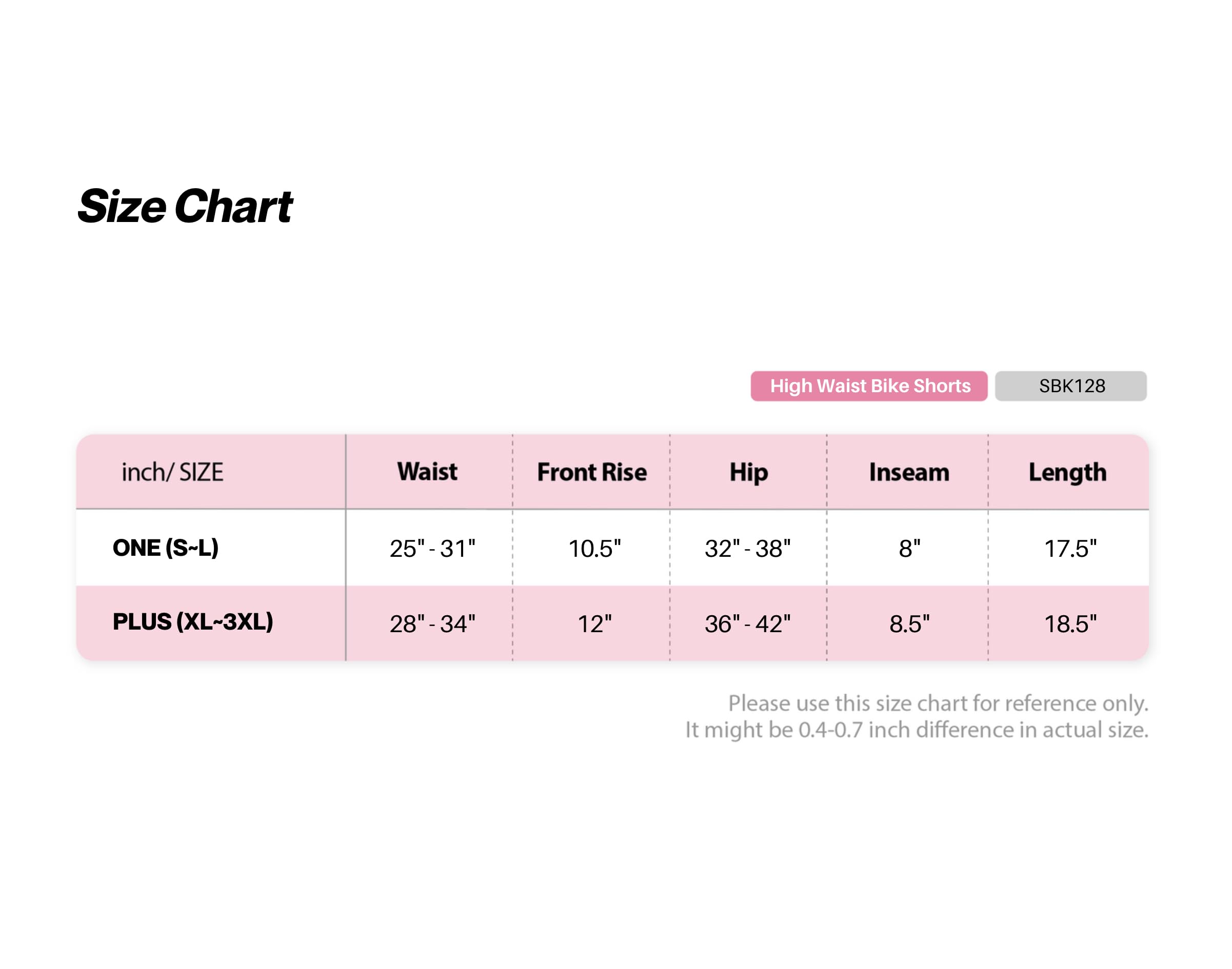The height and width of the screenshot is (969, 1232).
Task: Click the inch/ SIZE header cell
Action: click(x=172, y=472)
